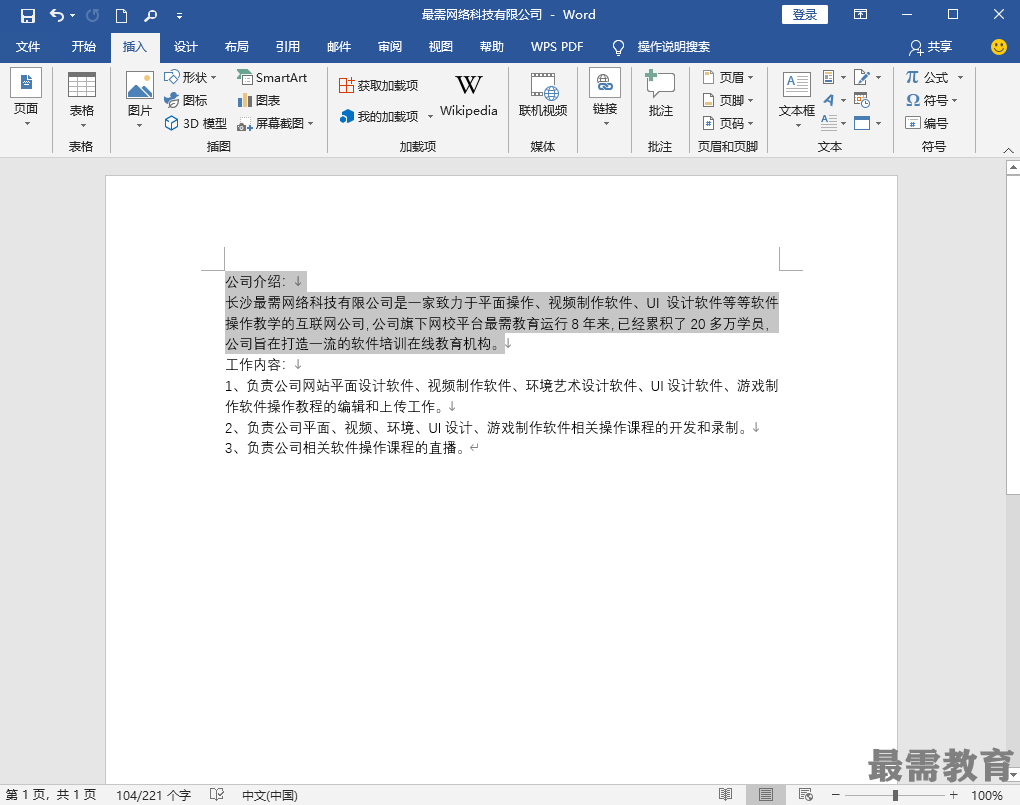Switch to the 引用 tab

point(288,47)
